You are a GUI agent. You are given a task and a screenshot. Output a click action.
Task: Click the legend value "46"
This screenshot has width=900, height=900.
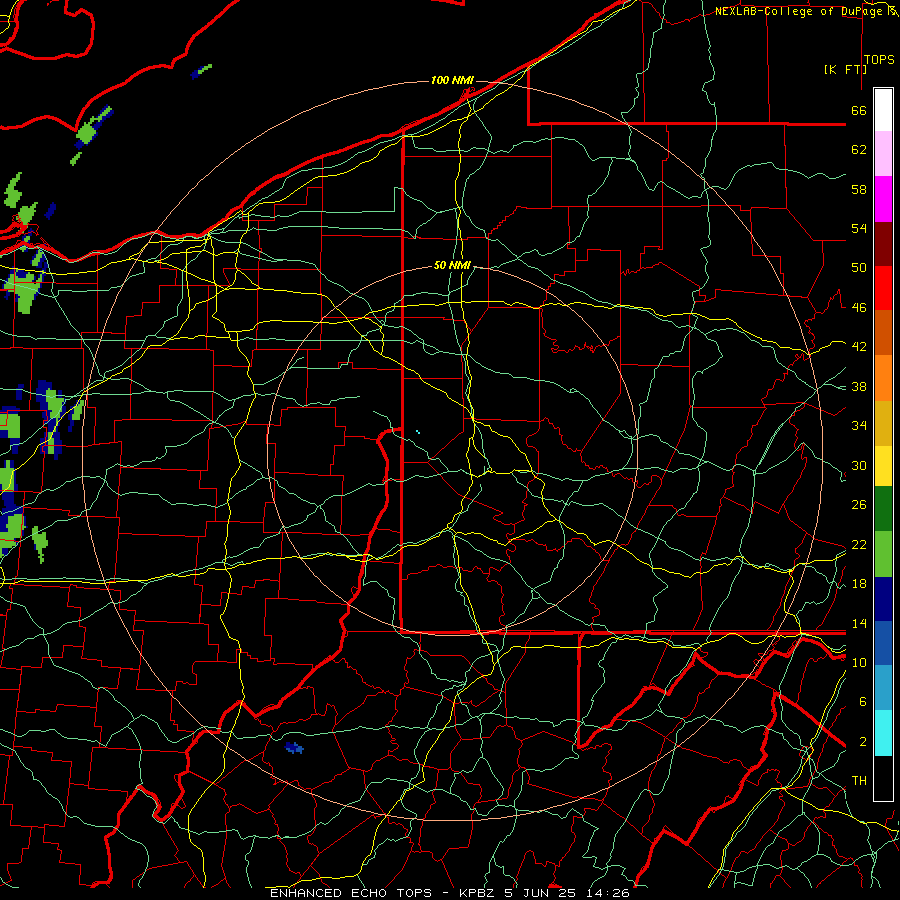pos(859,308)
